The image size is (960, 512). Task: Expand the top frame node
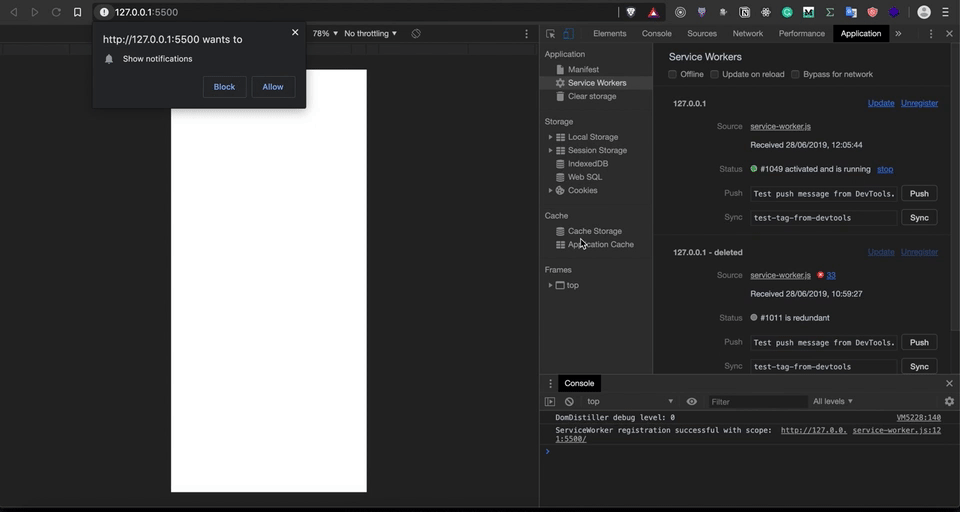click(550, 285)
